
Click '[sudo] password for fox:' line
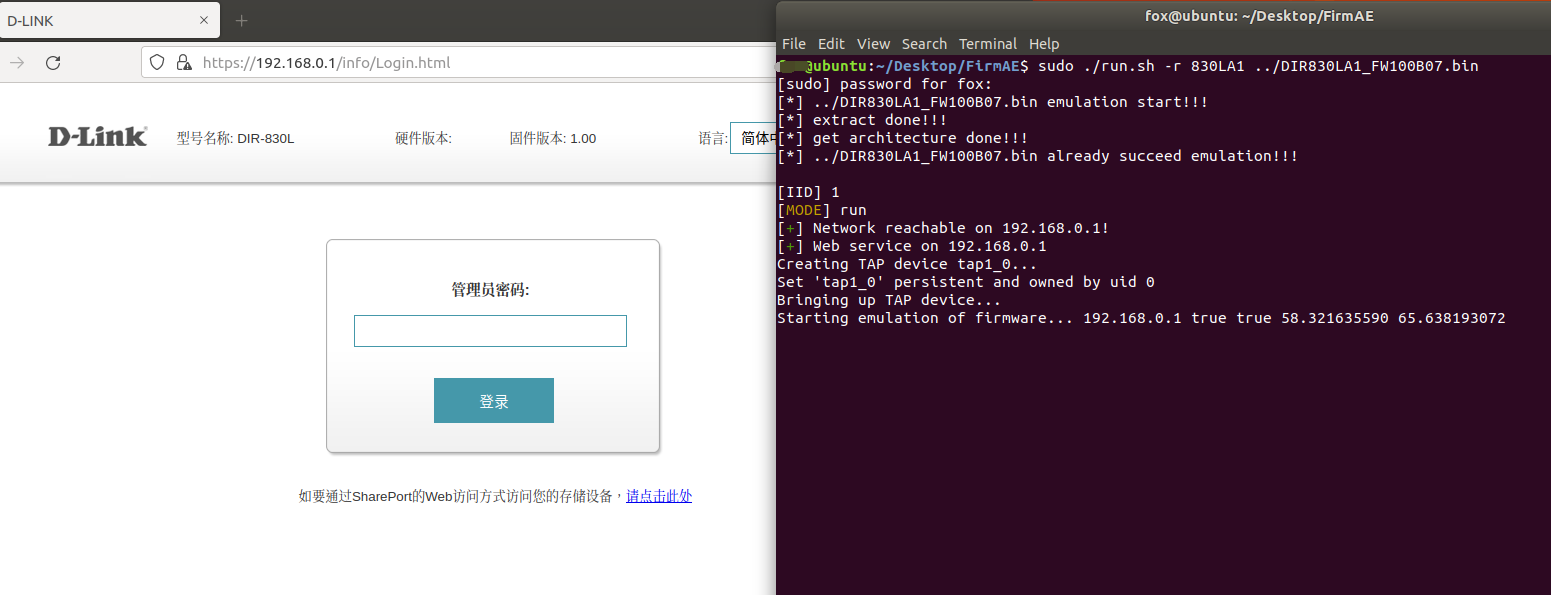(x=885, y=84)
